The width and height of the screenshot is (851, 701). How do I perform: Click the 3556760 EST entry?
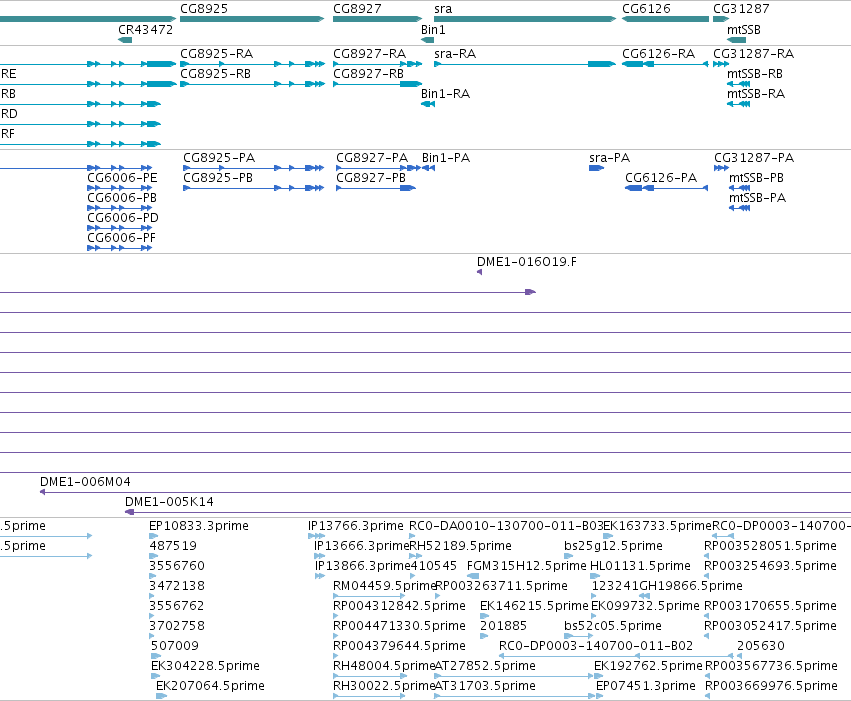coord(177,566)
